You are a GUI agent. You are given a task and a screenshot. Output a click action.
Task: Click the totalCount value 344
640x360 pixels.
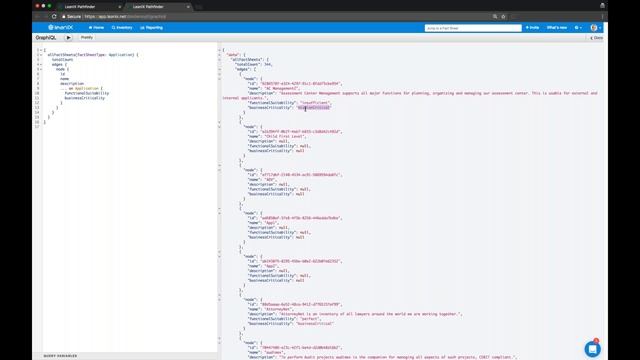coord(268,64)
